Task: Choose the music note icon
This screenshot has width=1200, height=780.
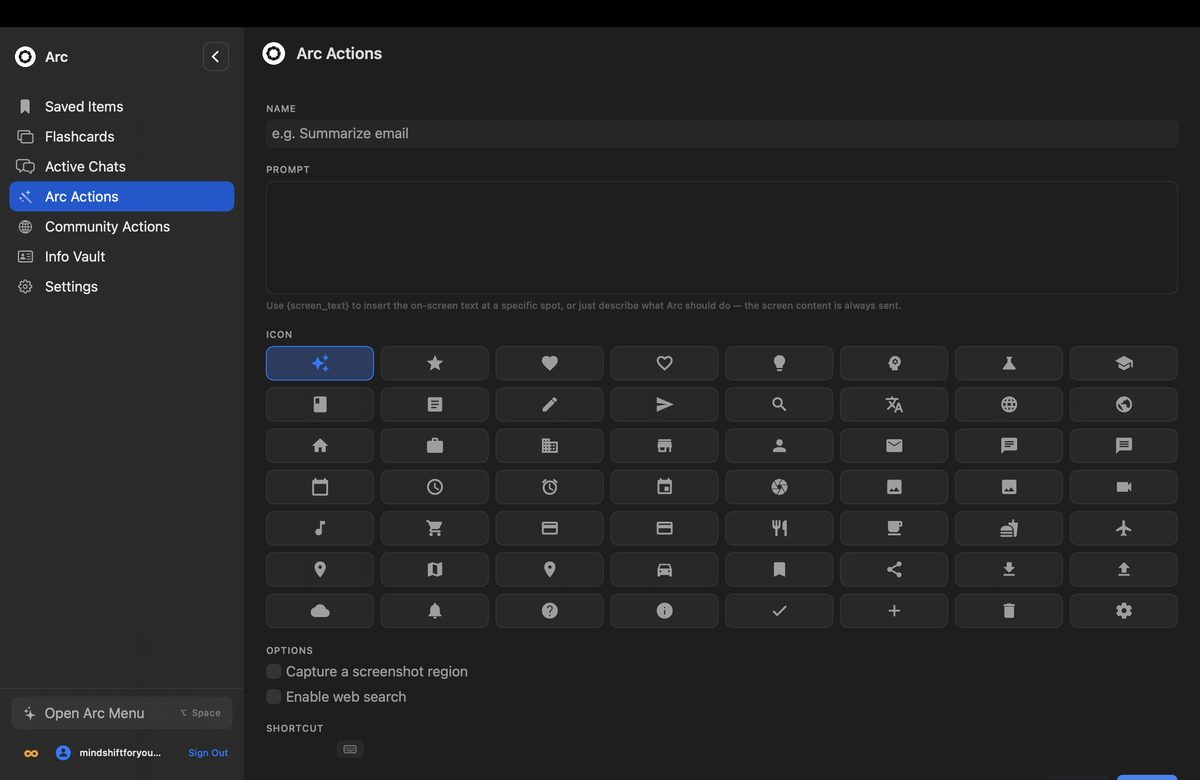Action: pos(320,528)
